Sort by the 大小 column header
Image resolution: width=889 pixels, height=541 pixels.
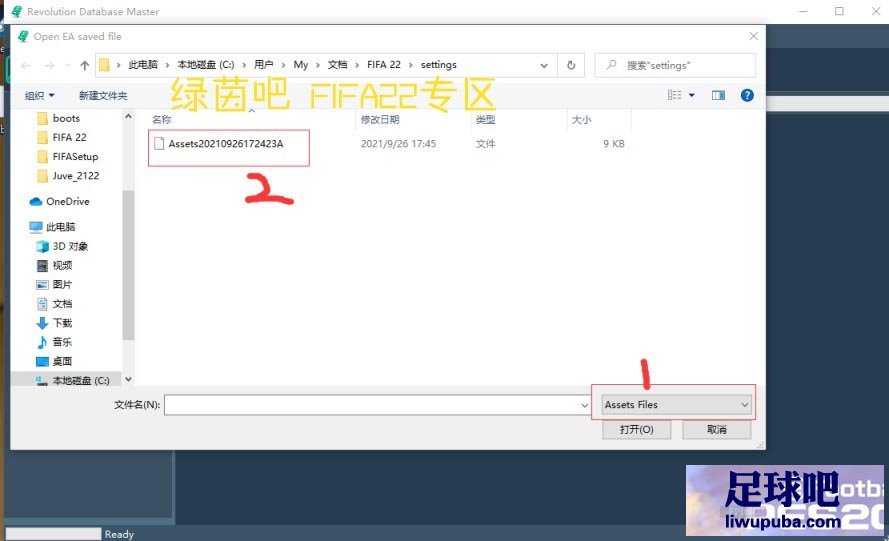click(x=581, y=120)
